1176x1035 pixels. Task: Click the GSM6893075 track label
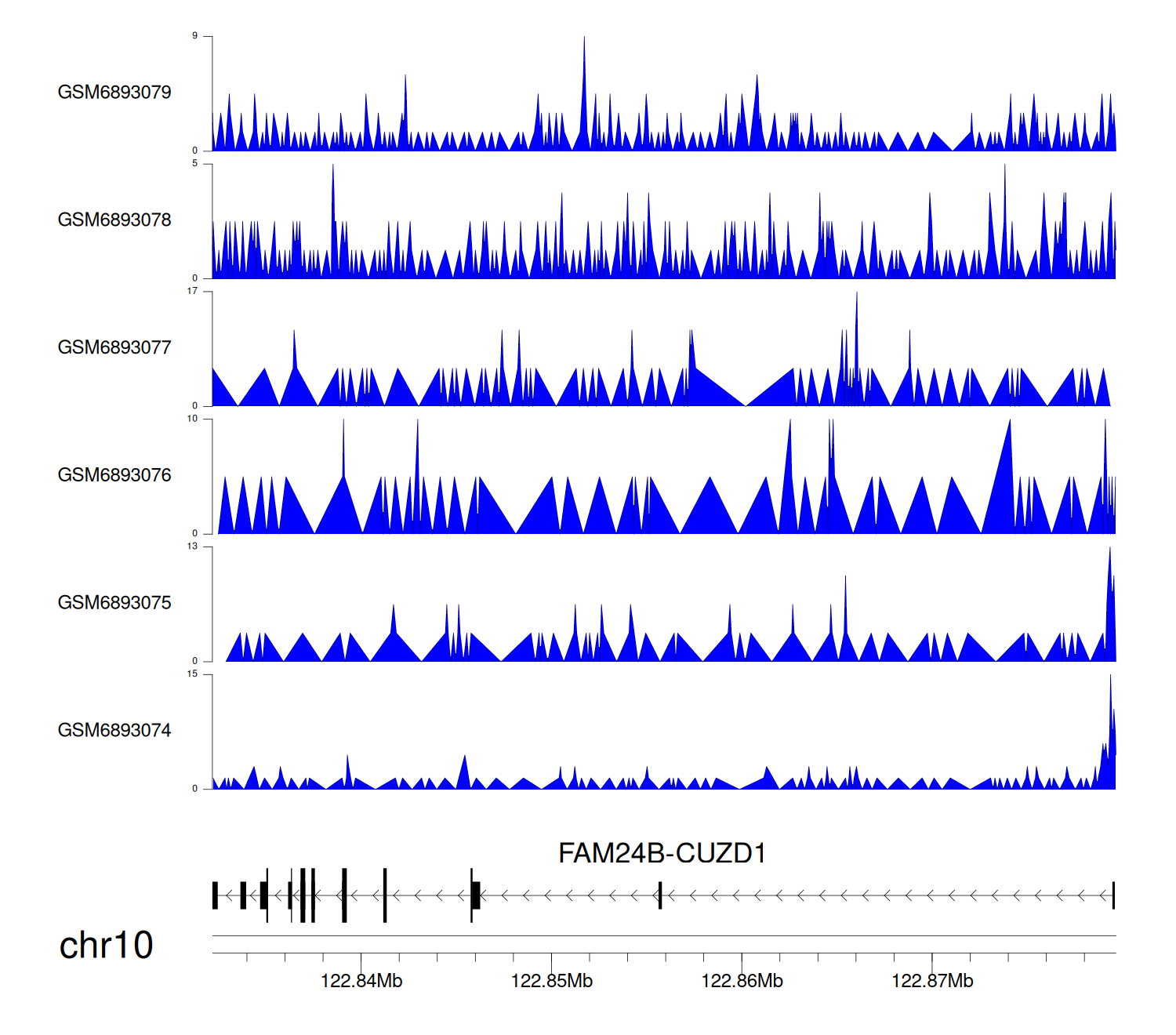[114, 603]
